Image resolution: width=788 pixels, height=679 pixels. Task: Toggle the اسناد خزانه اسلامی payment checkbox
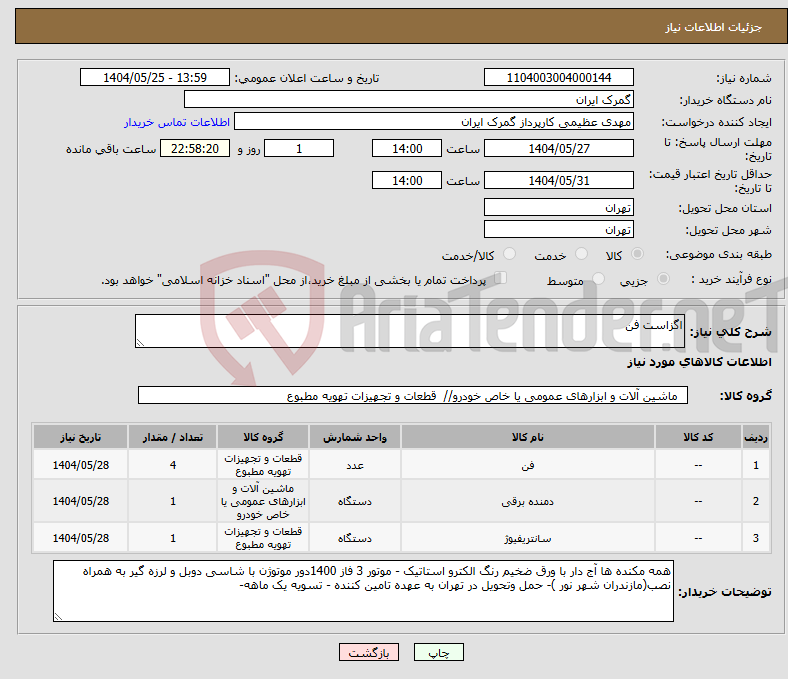coord(501,278)
